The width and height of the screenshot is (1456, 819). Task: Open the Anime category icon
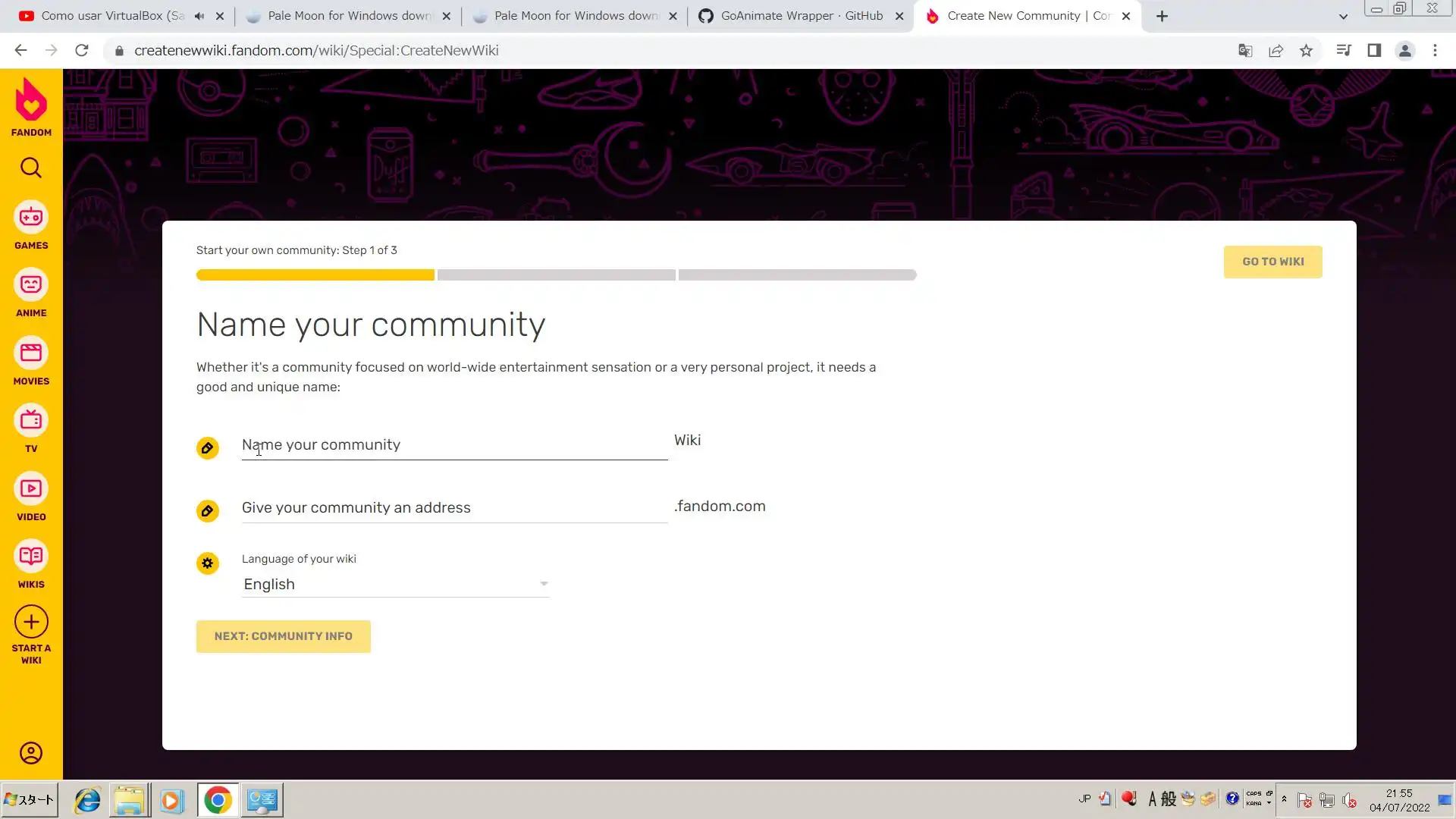click(x=31, y=285)
